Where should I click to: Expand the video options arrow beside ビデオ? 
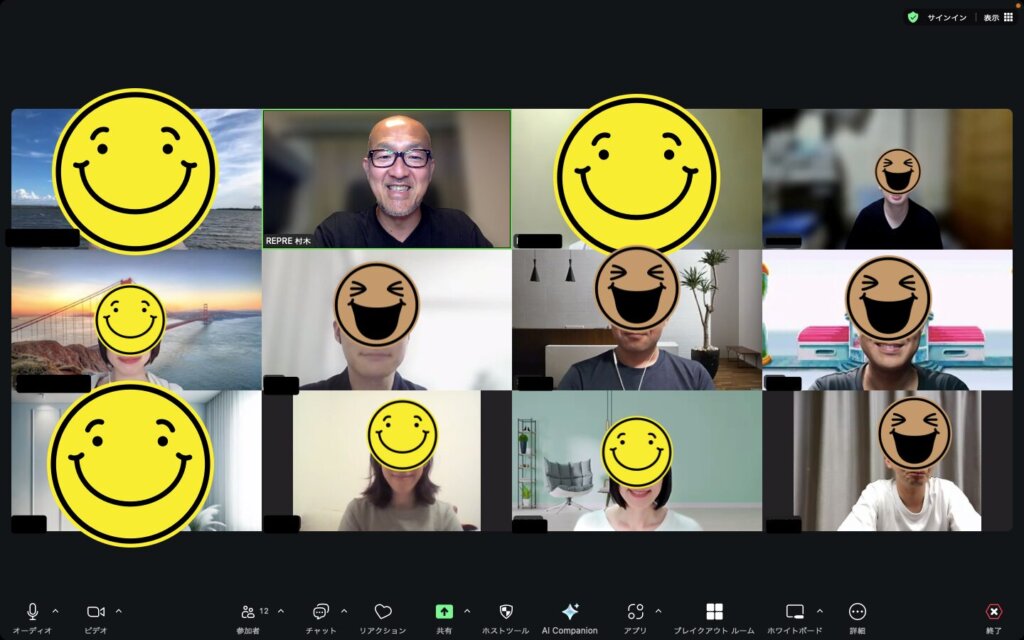pyautogui.click(x=119, y=611)
